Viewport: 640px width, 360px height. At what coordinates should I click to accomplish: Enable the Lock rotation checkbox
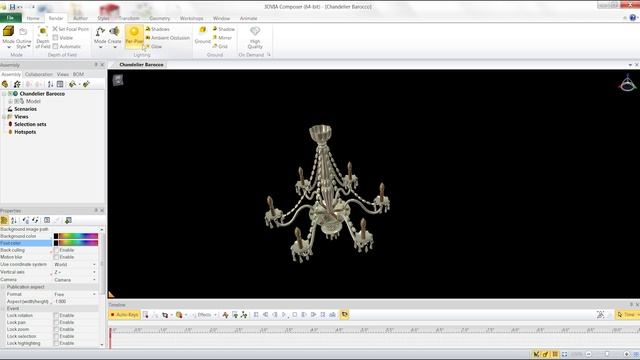(56, 316)
